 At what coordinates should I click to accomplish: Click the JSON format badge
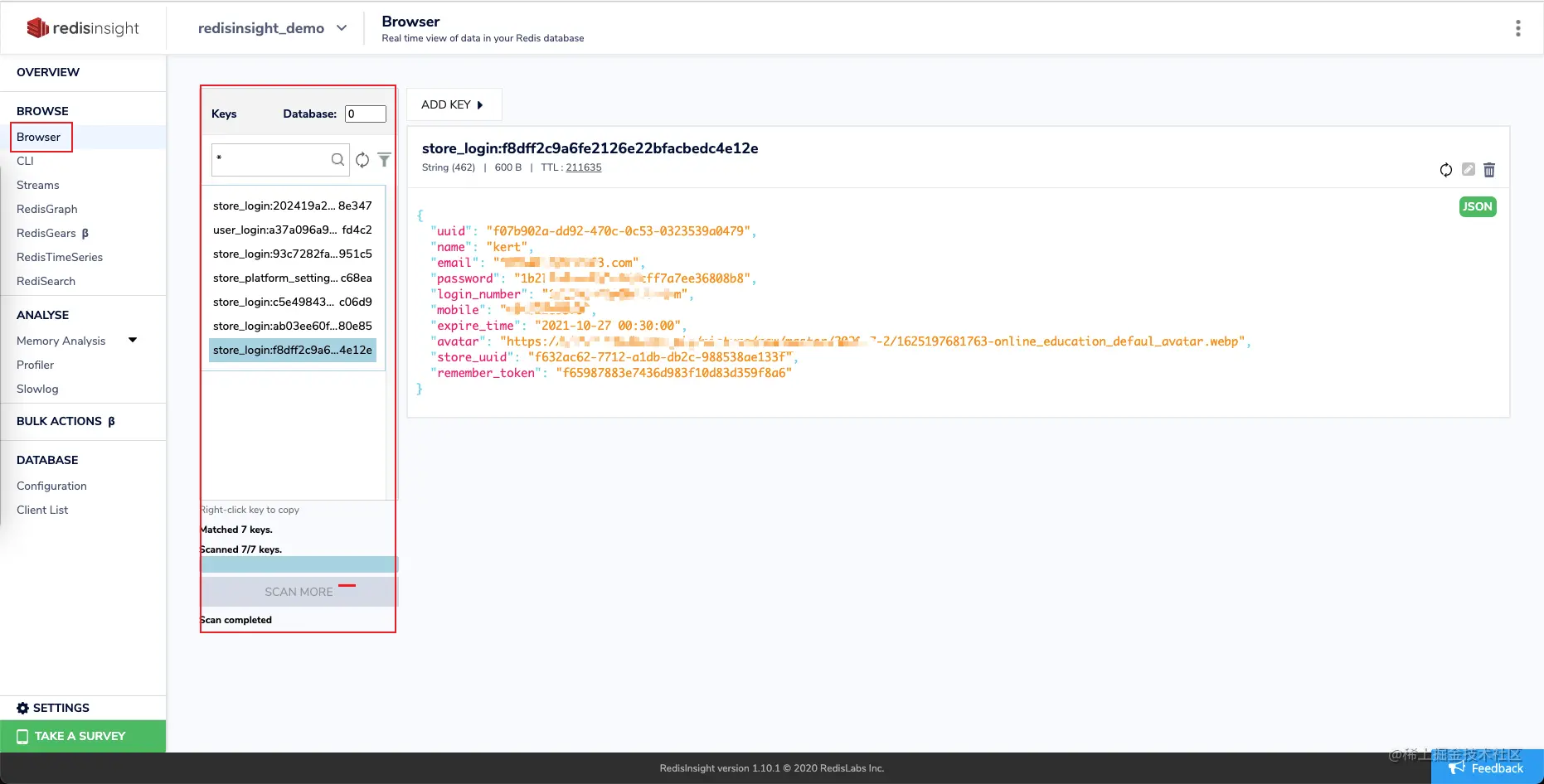[1478, 206]
